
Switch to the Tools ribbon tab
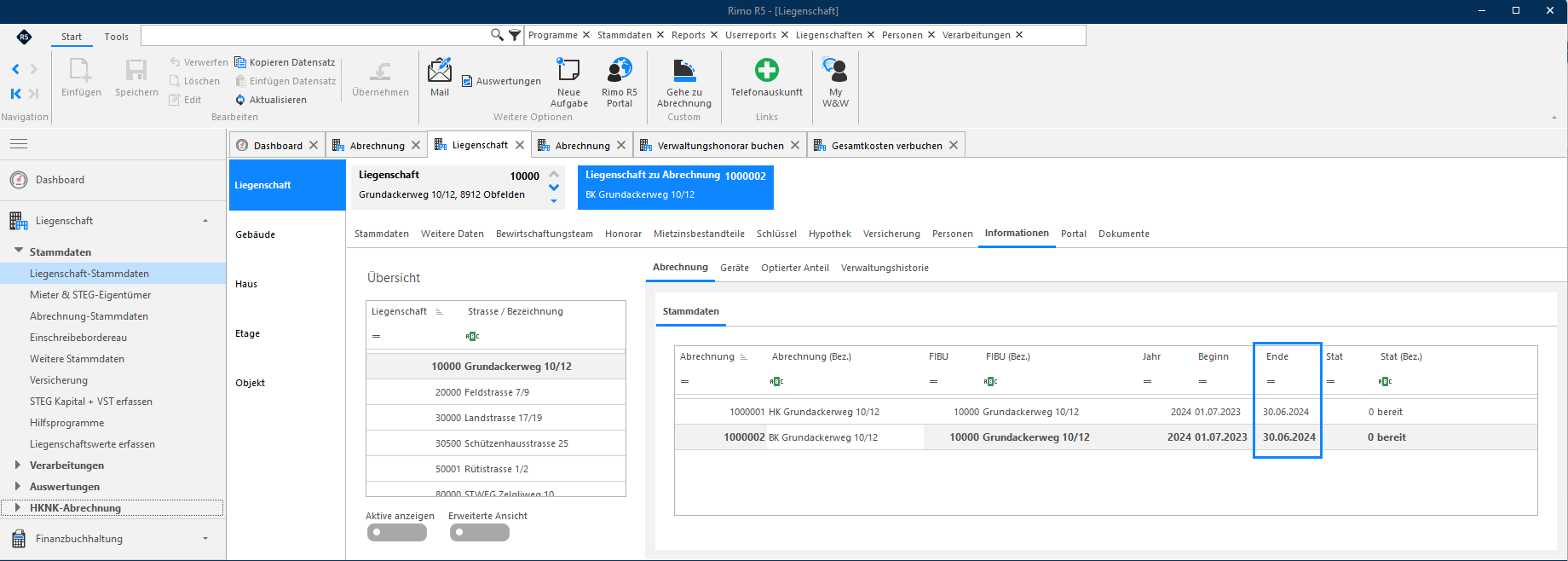(x=117, y=37)
